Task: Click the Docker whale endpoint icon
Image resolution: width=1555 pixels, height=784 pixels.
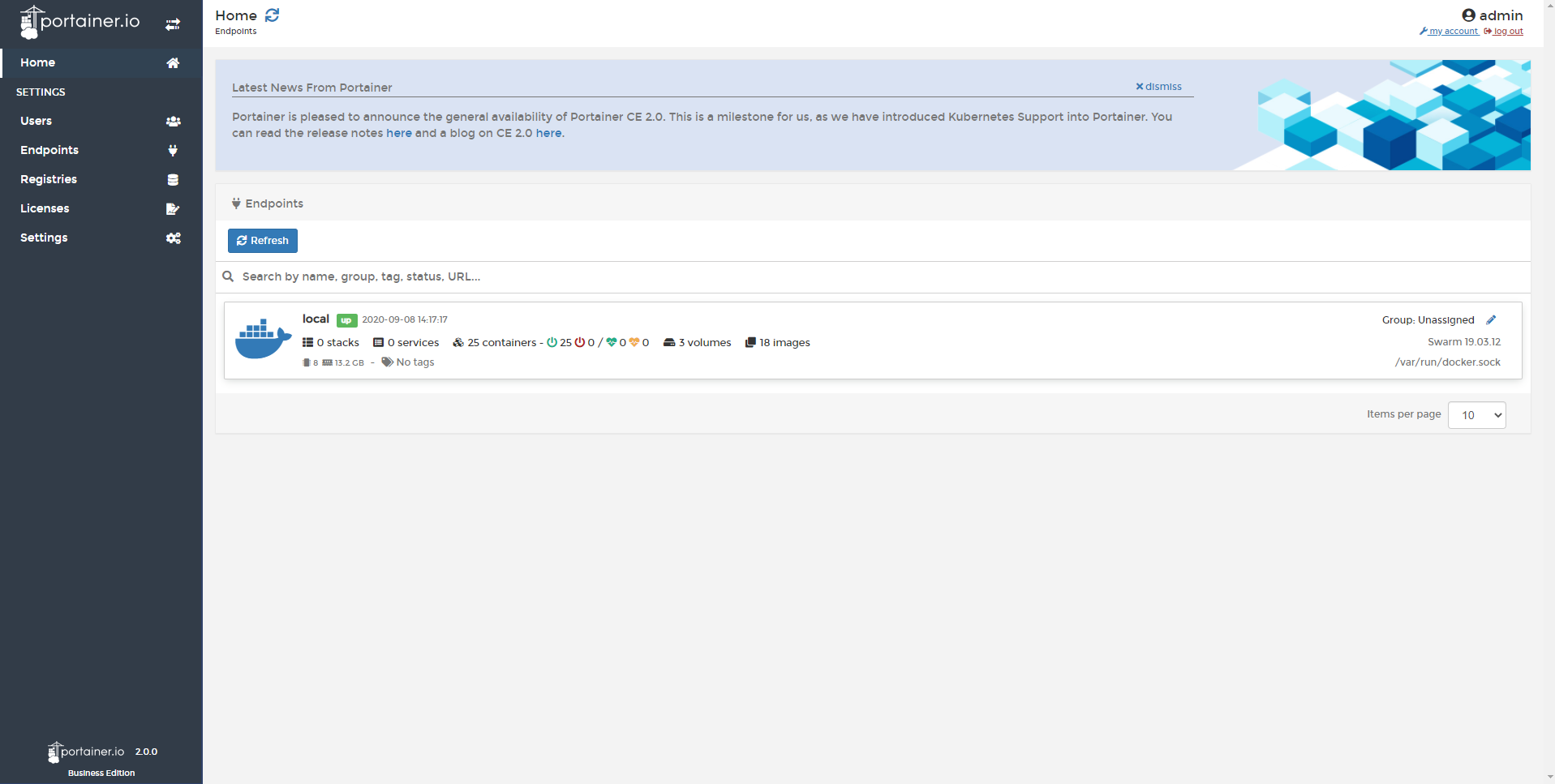Action: 263,340
